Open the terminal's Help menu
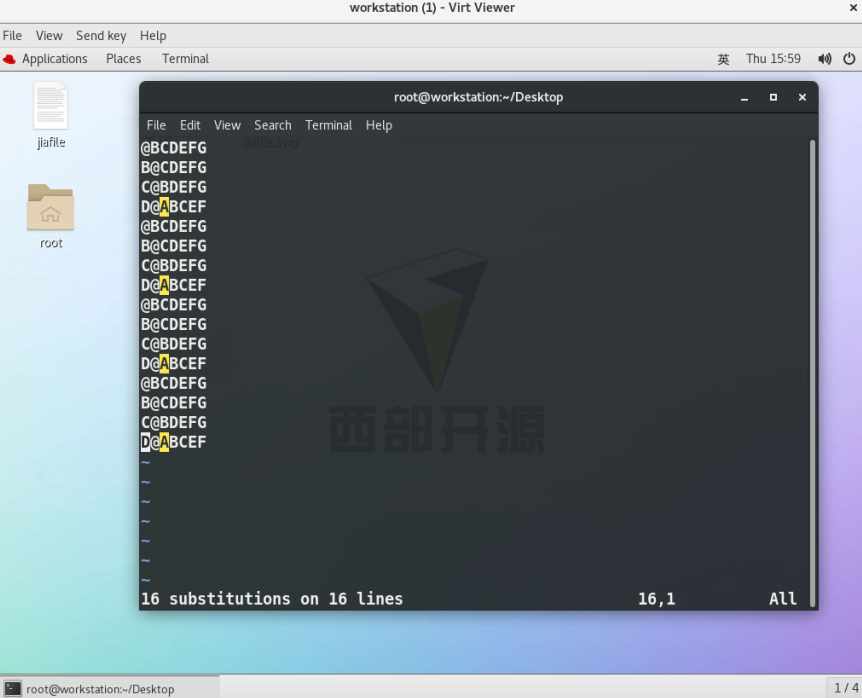The height and width of the screenshot is (698, 862). pos(379,125)
